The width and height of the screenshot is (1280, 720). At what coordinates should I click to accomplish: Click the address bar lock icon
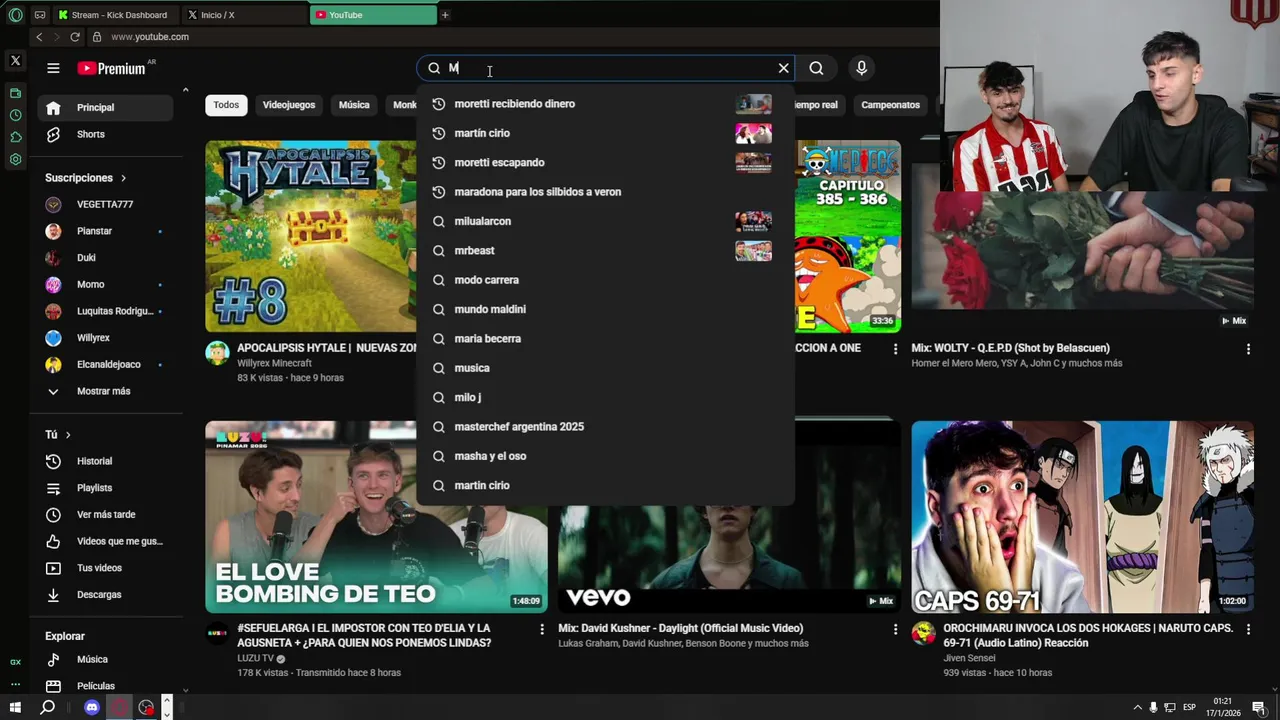coord(97,37)
